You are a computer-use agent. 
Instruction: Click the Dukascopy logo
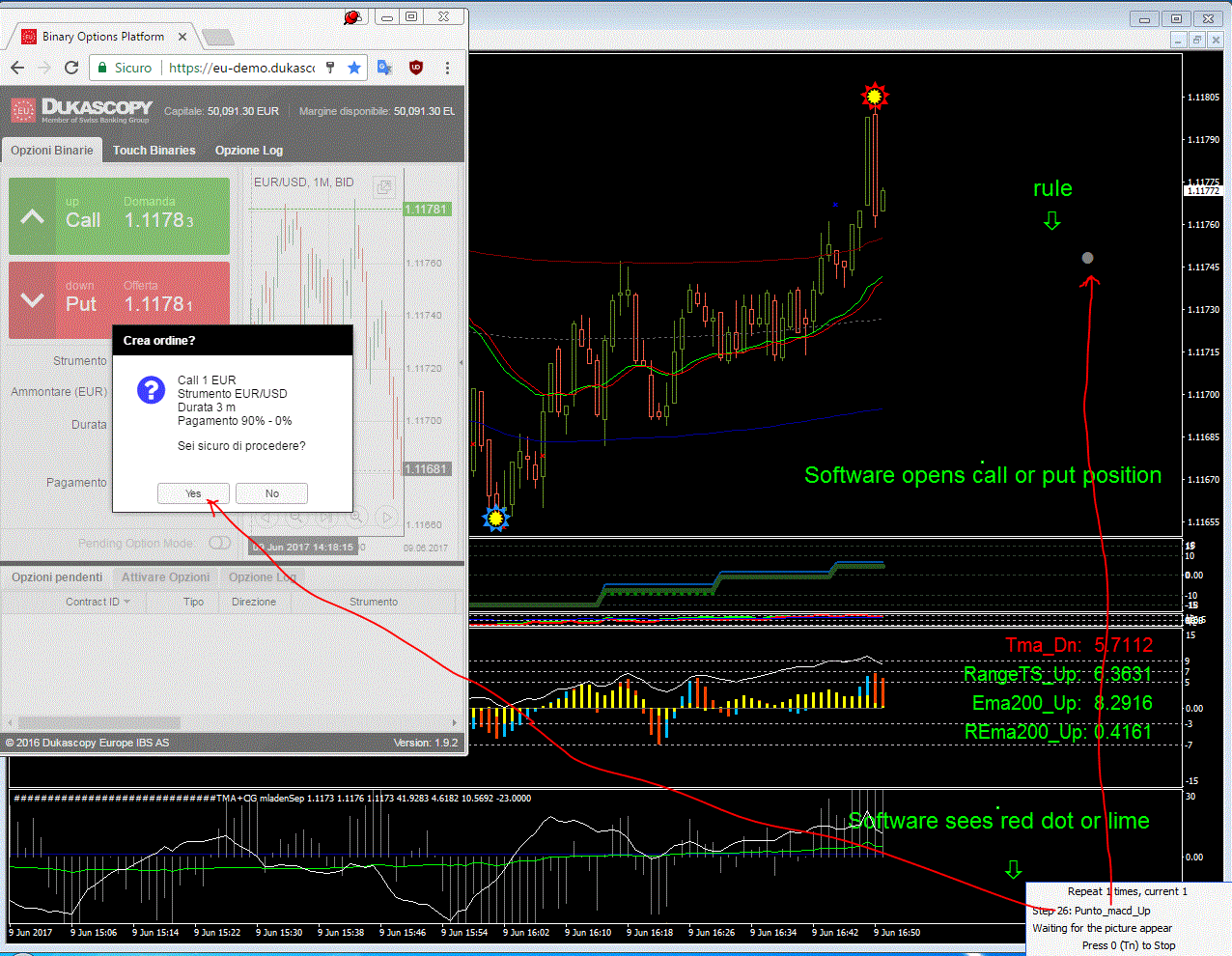click(81, 110)
